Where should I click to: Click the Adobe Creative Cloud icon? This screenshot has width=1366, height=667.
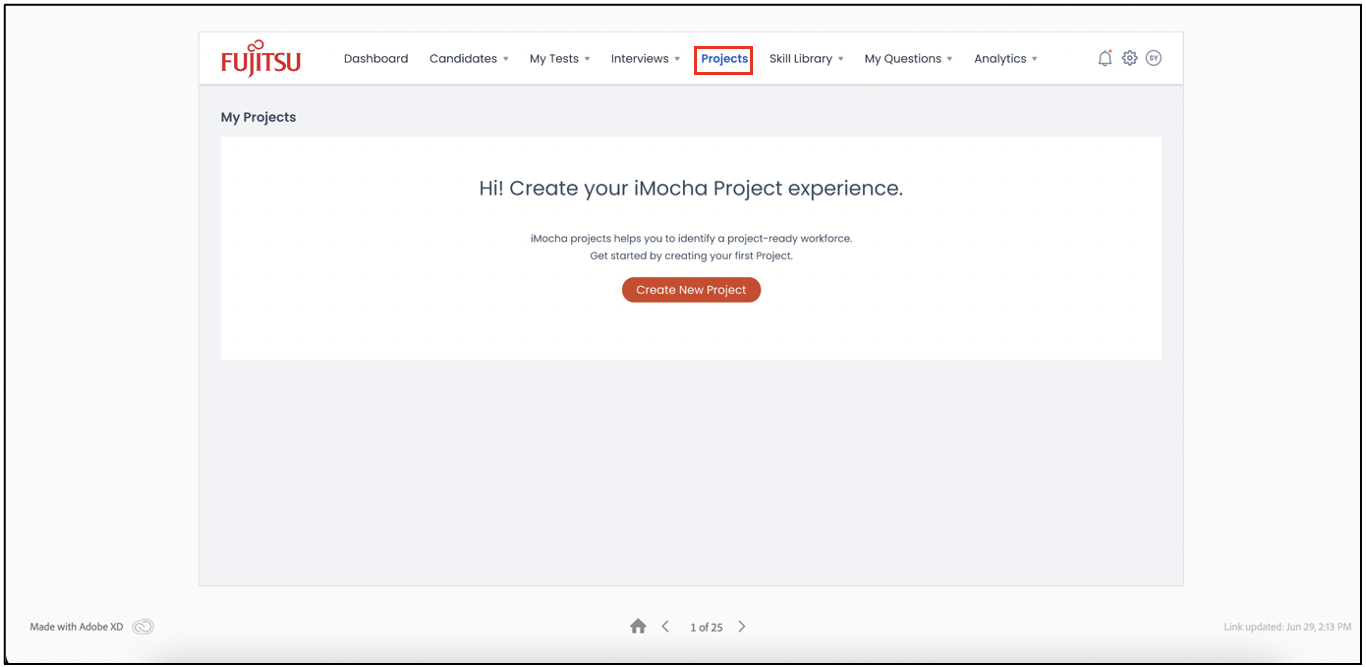tap(143, 627)
